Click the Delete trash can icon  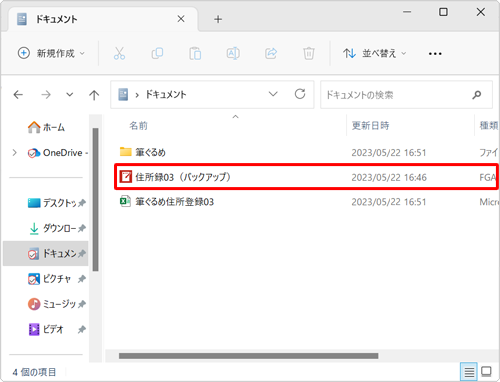309,53
